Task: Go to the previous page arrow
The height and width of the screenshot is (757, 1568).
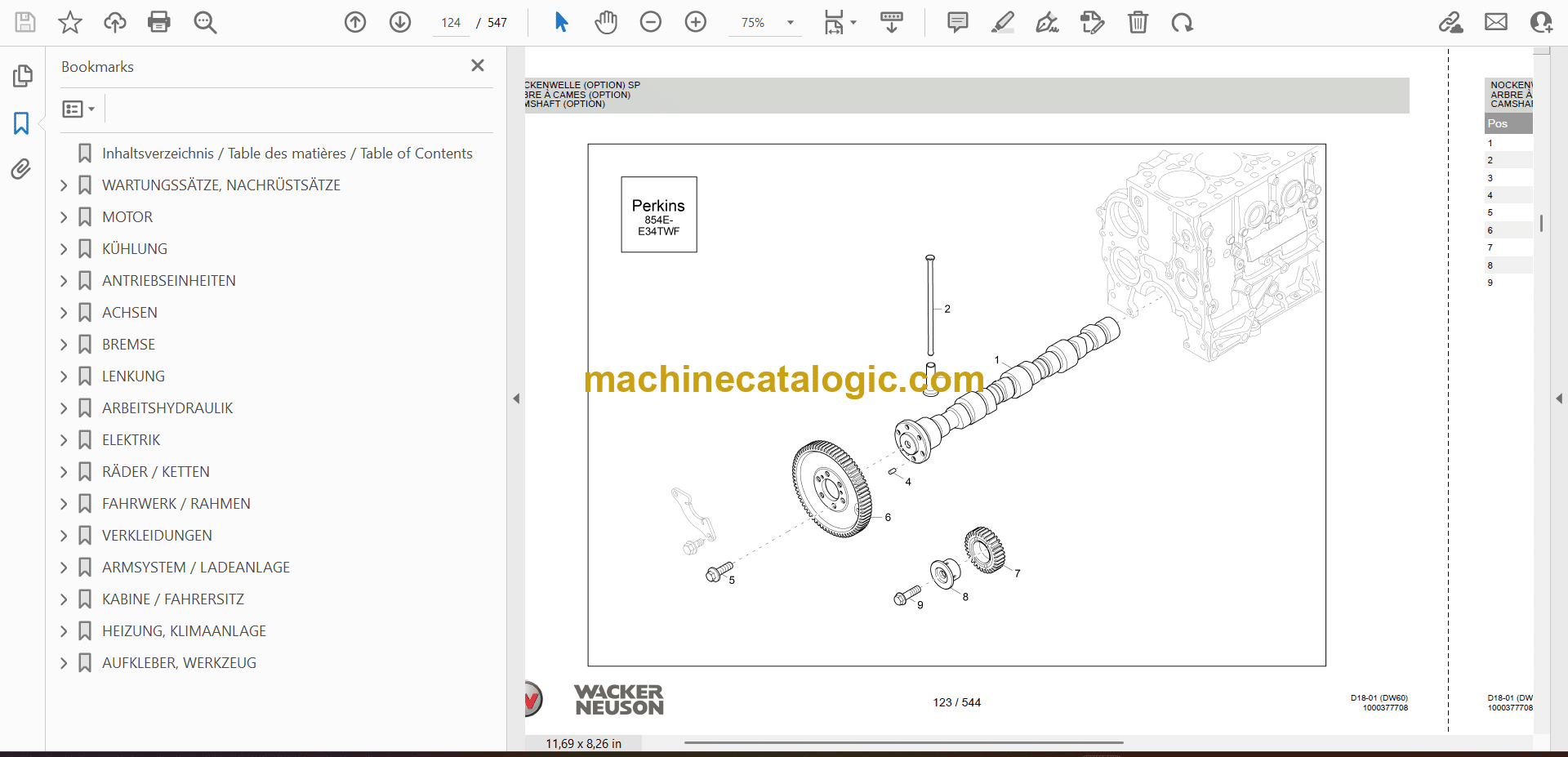Action: click(355, 22)
